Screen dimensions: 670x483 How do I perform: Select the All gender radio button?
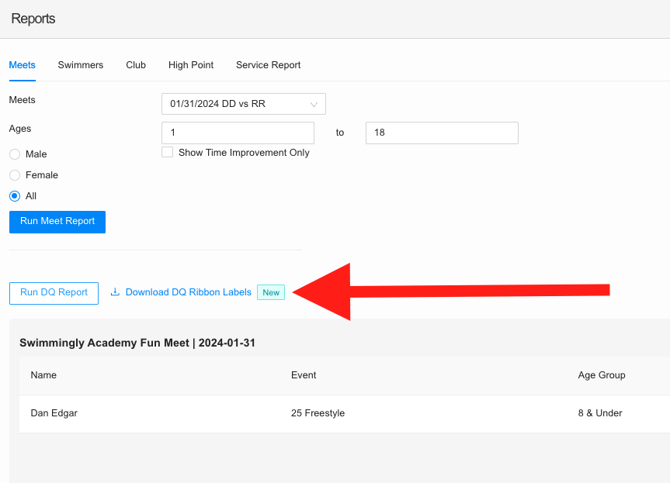click(x=15, y=196)
